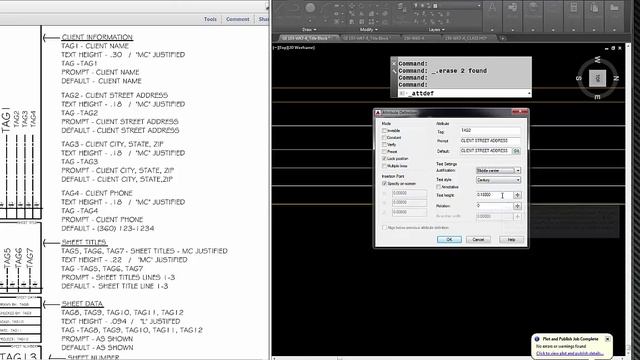Image resolution: width=640 pixels, height=360 pixels.
Task: Select the Circle tool in the Draw panel
Action: [310, 8]
